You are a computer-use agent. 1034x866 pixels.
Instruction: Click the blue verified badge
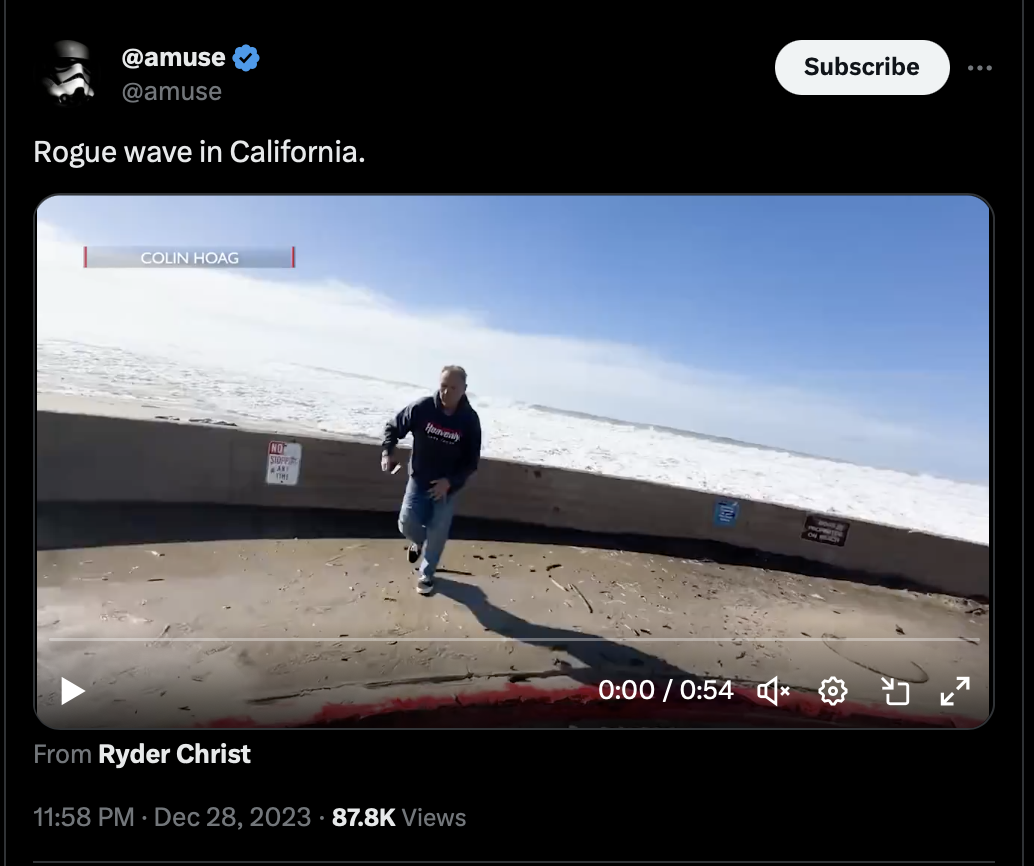point(246,58)
